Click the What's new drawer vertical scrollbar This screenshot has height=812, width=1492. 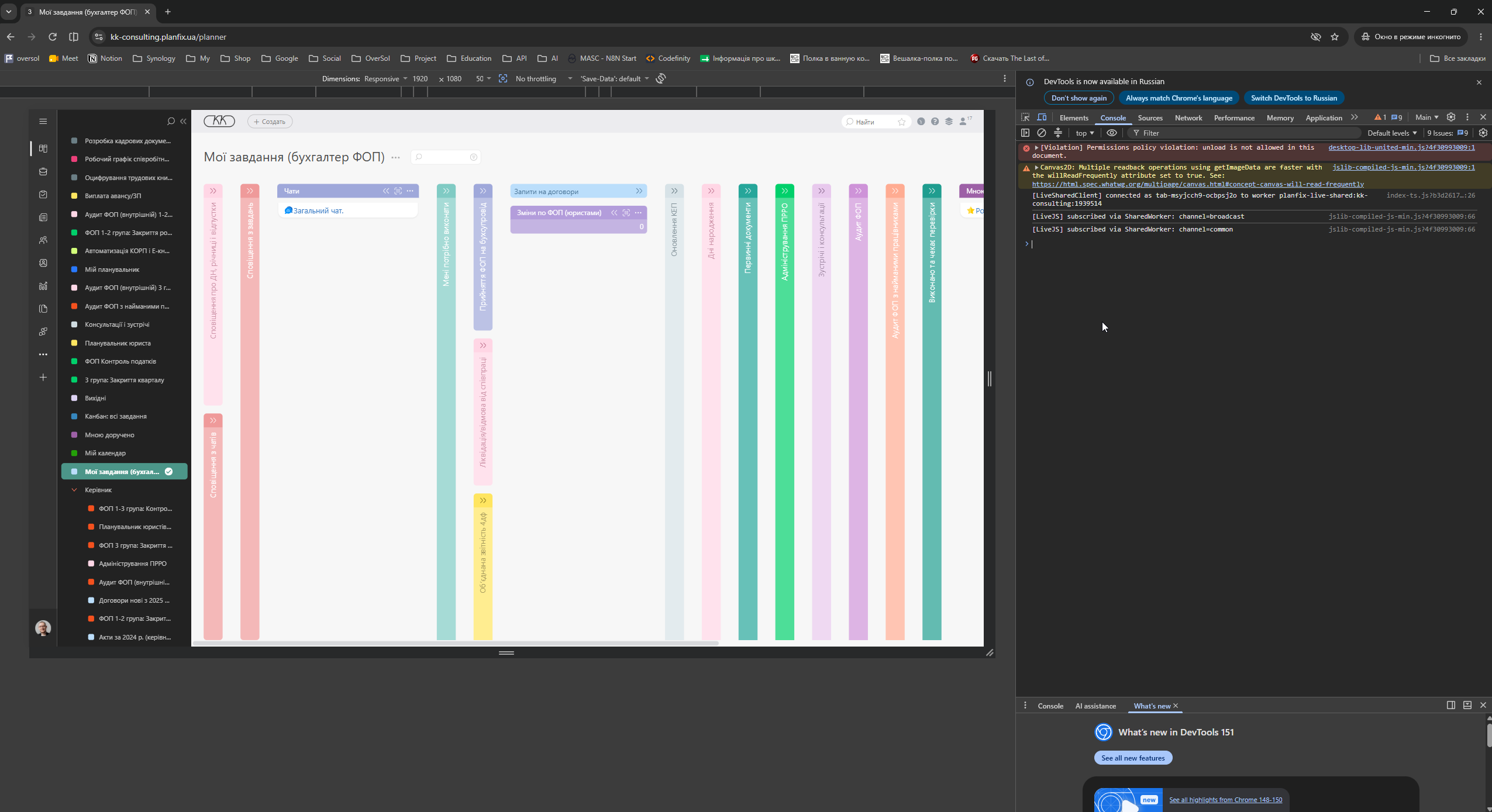1488,735
